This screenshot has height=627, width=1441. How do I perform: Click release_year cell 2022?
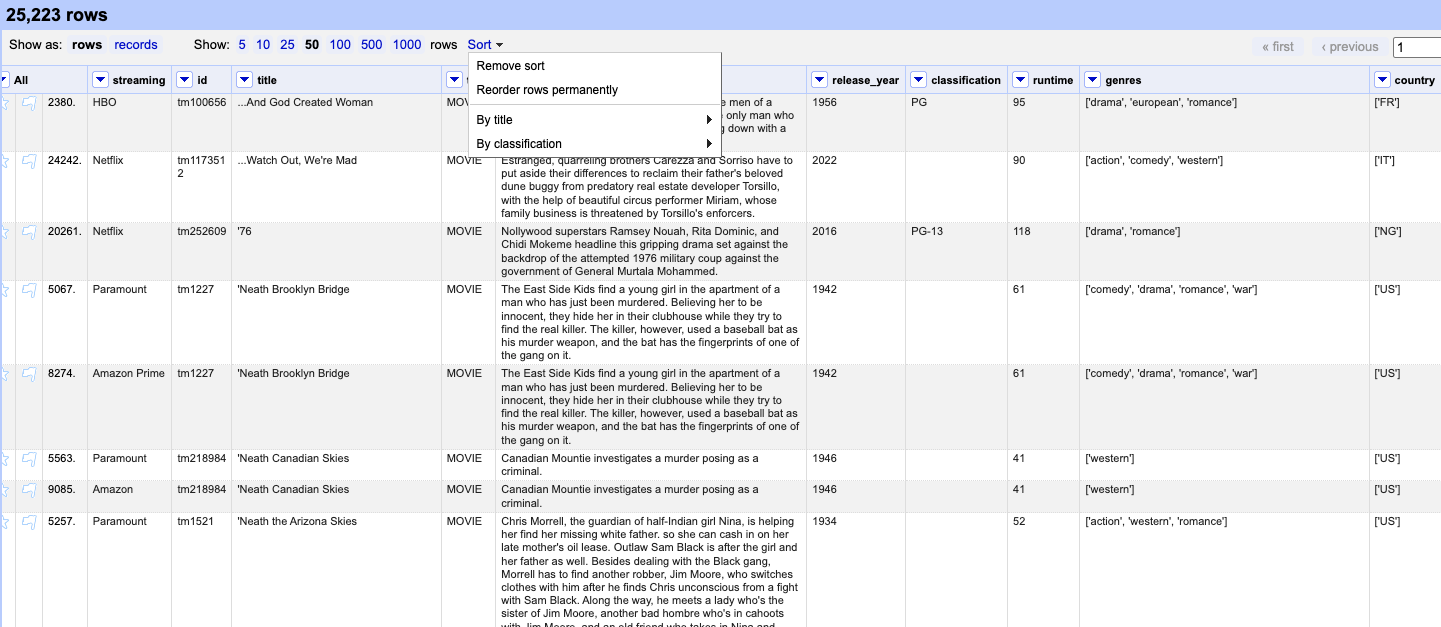point(825,160)
